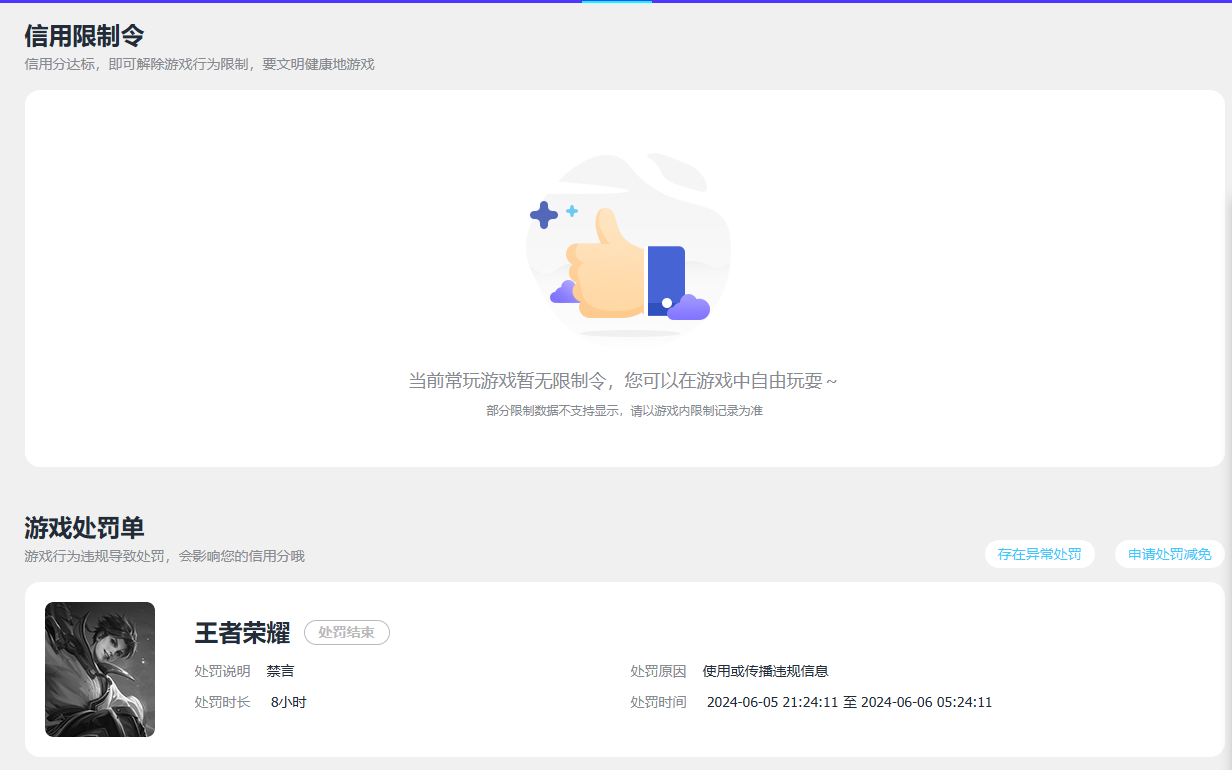The width and height of the screenshot is (1232, 770).
Task: Click the 信用分达标 subtitle text
Action: [199, 65]
